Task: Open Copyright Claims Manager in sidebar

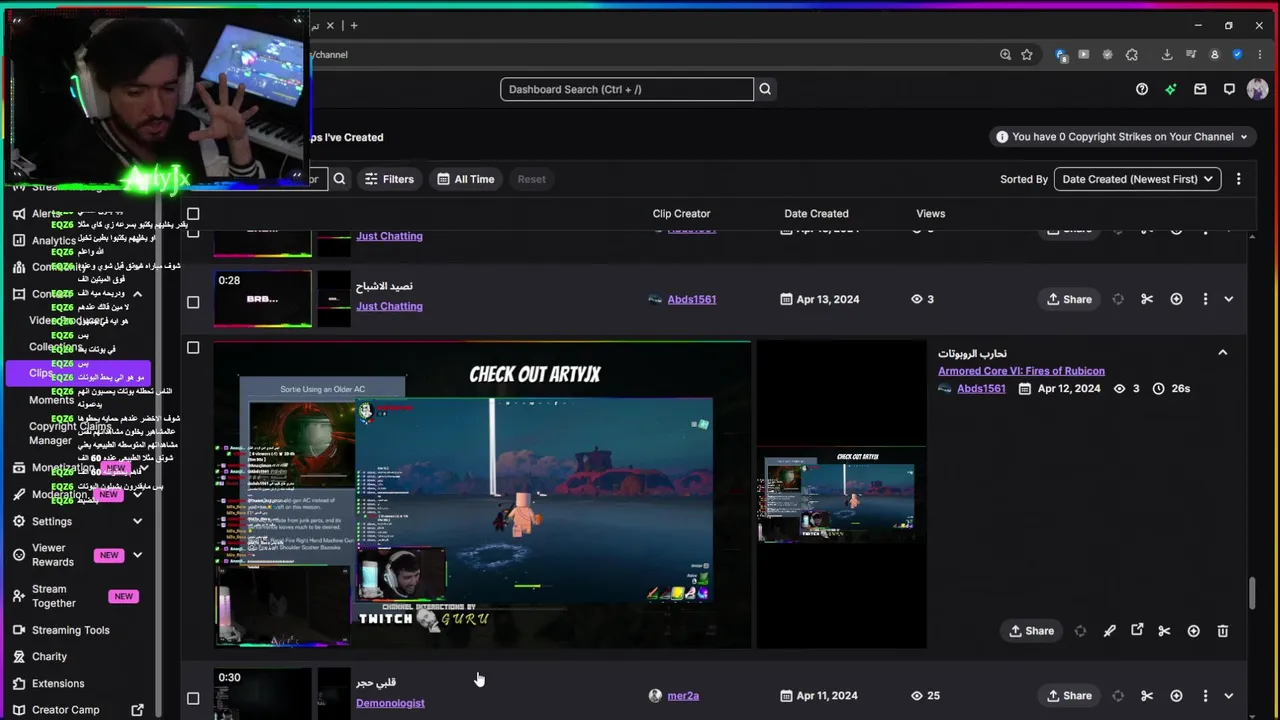Action: click(x=70, y=433)
